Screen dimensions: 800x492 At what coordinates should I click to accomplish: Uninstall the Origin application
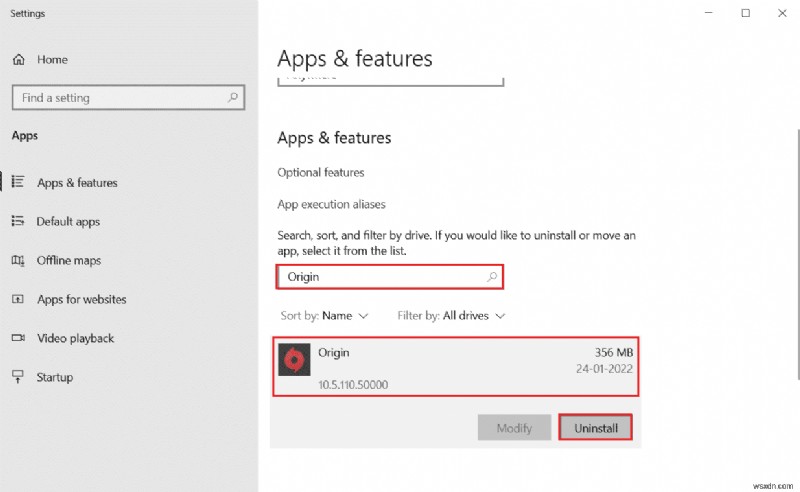pyautogui.click(x=595, y=428)
